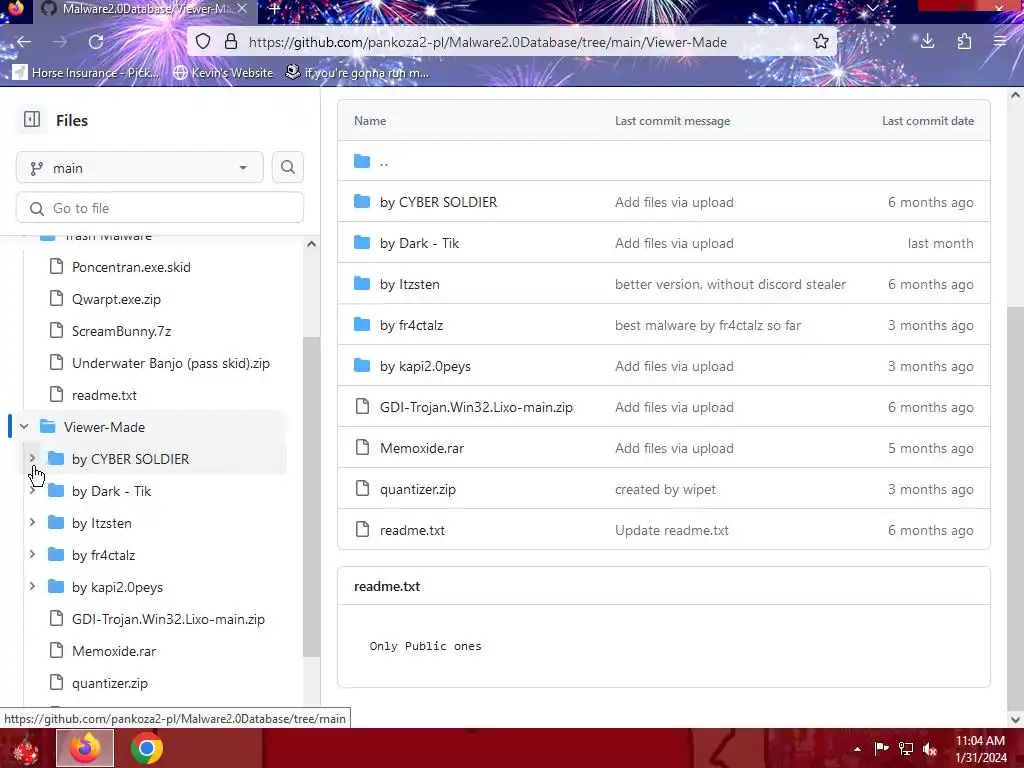Click the site padlock icon

[x=231, y=42]
